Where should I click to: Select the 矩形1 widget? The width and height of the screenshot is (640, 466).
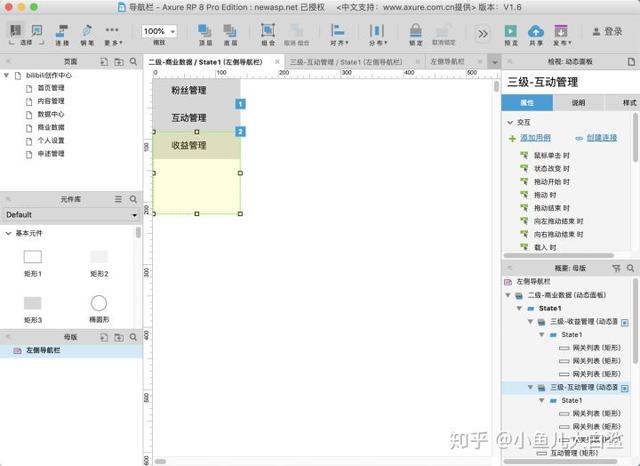(33, 263)
